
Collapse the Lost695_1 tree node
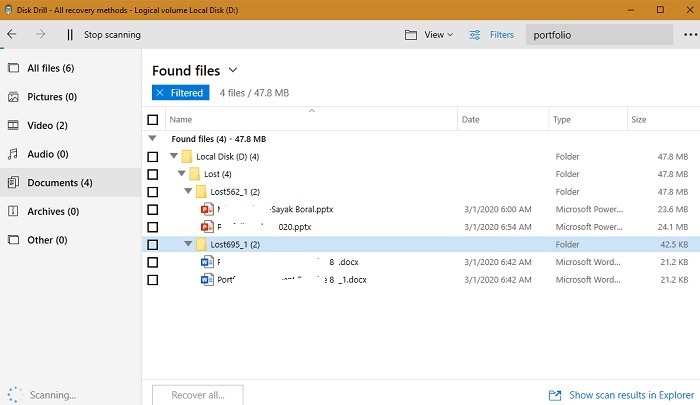(188, 243)
